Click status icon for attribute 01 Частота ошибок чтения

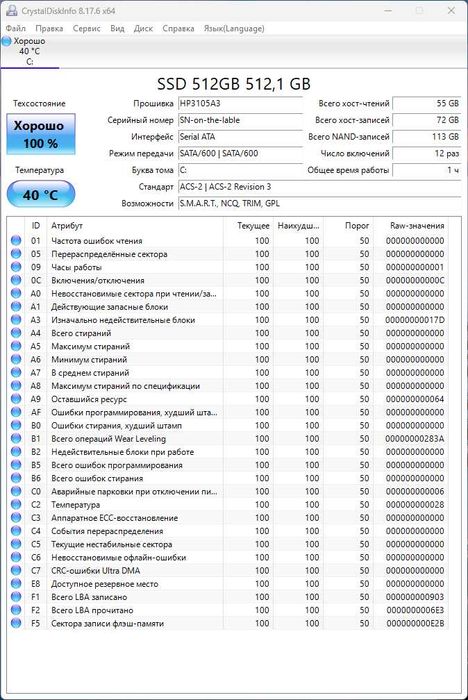tap(16, 241)
